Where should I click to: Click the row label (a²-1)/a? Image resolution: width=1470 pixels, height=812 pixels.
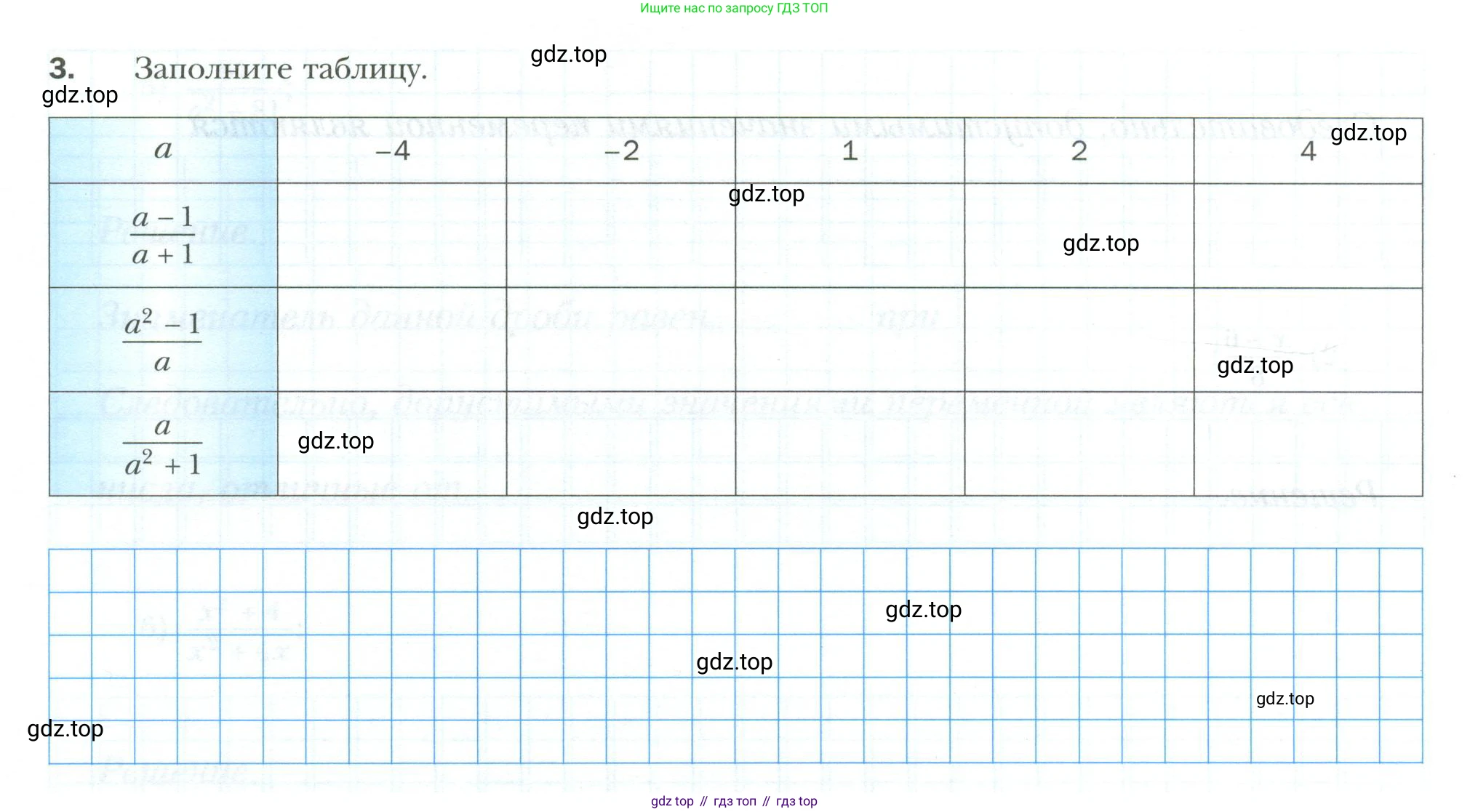163,340
